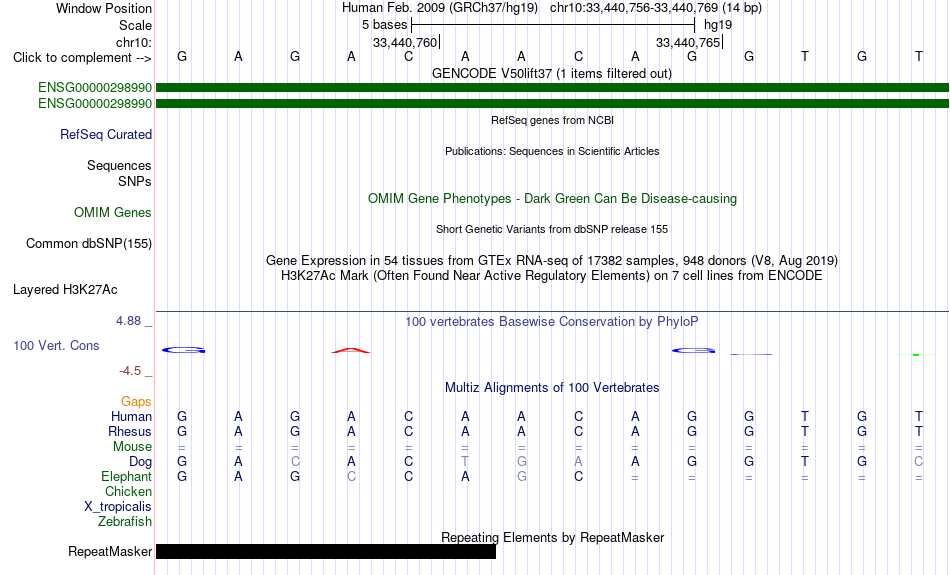This screenshot has width=950, height=575.
Task: Click the 'RefSeq genes from NCBI' title
Action: 553,120
